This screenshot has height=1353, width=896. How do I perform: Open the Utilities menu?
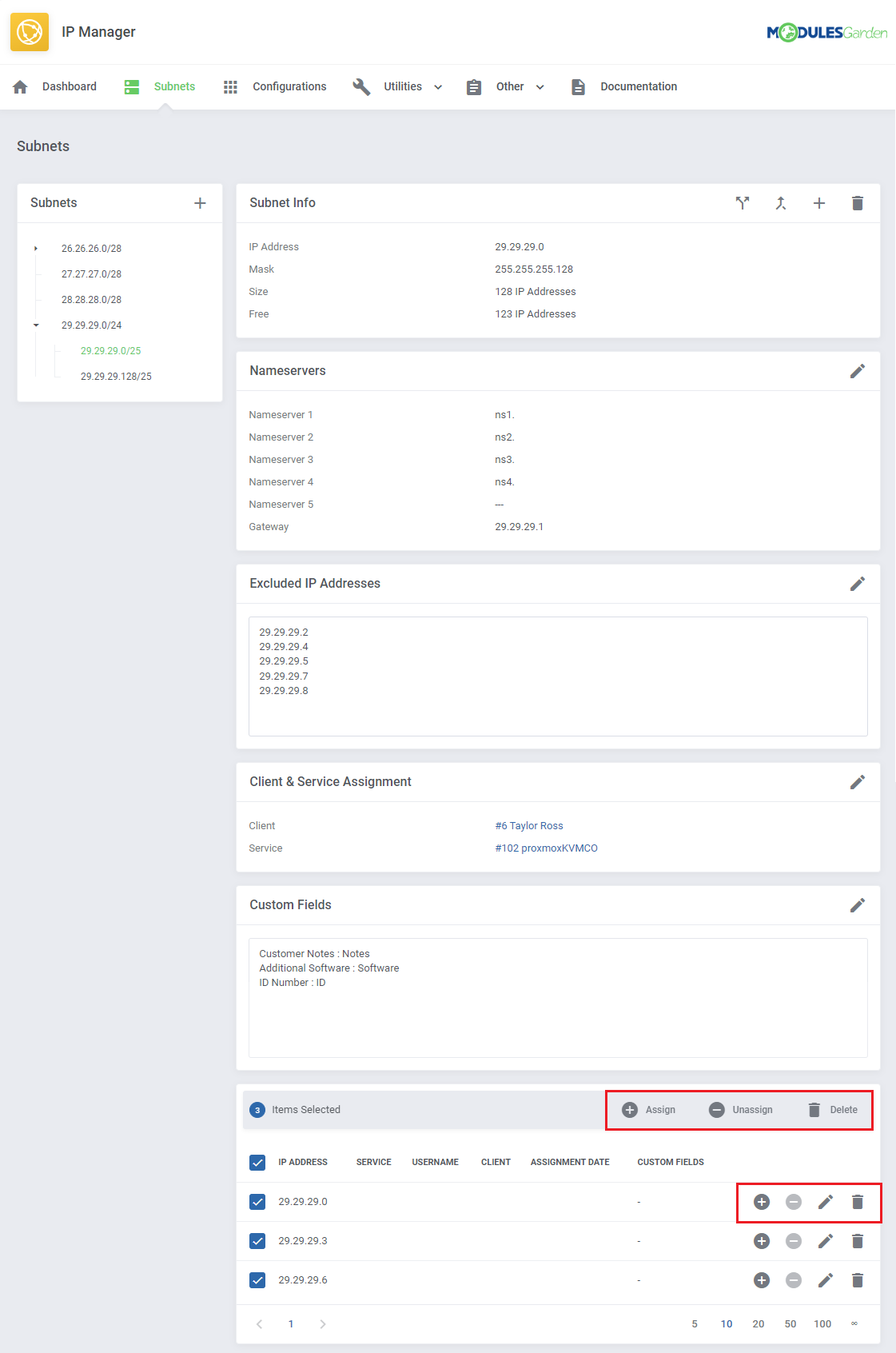click(x=397, y=86)
